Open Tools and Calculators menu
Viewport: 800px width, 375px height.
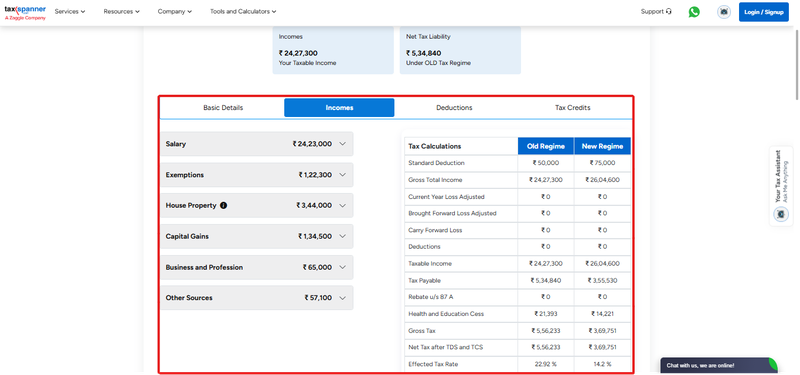point(243,11)
